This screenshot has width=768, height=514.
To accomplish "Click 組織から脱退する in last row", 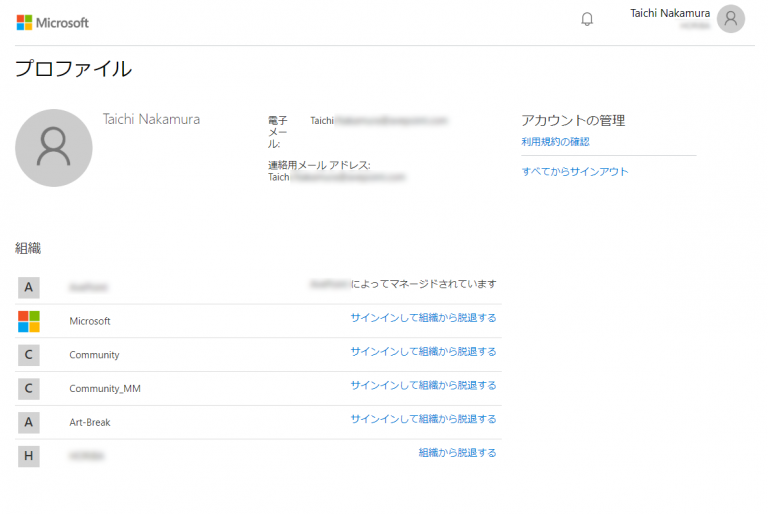I will (x=457, y=453).
